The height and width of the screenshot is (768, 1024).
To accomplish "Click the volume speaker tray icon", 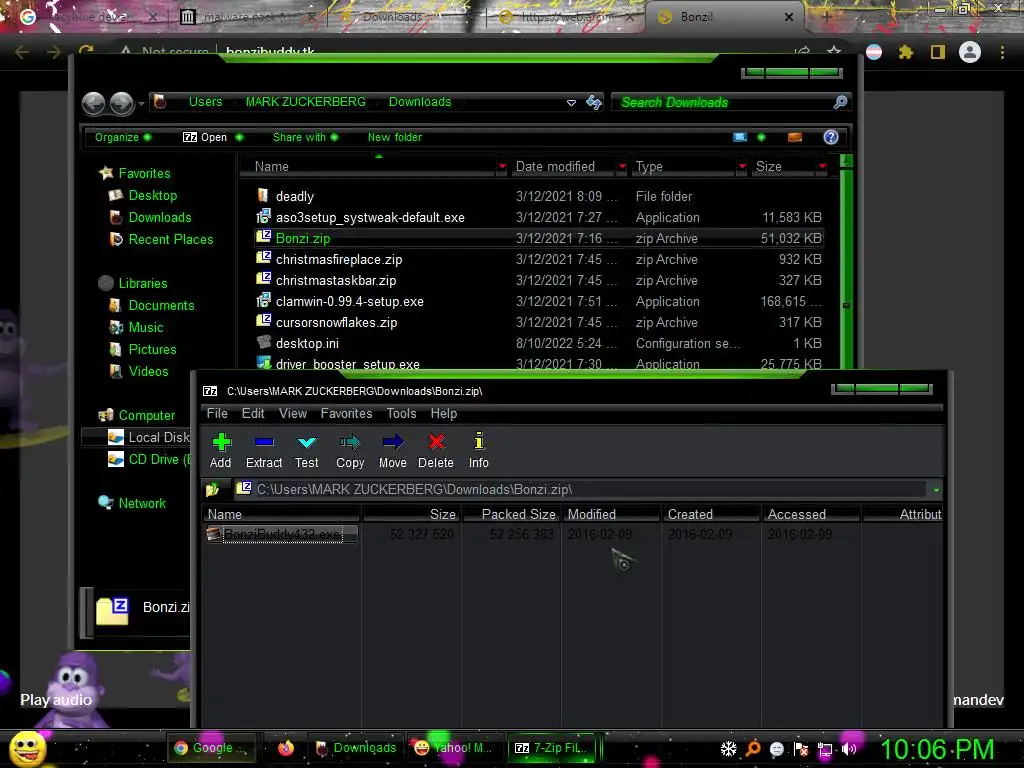I will [x=849, y=749].
